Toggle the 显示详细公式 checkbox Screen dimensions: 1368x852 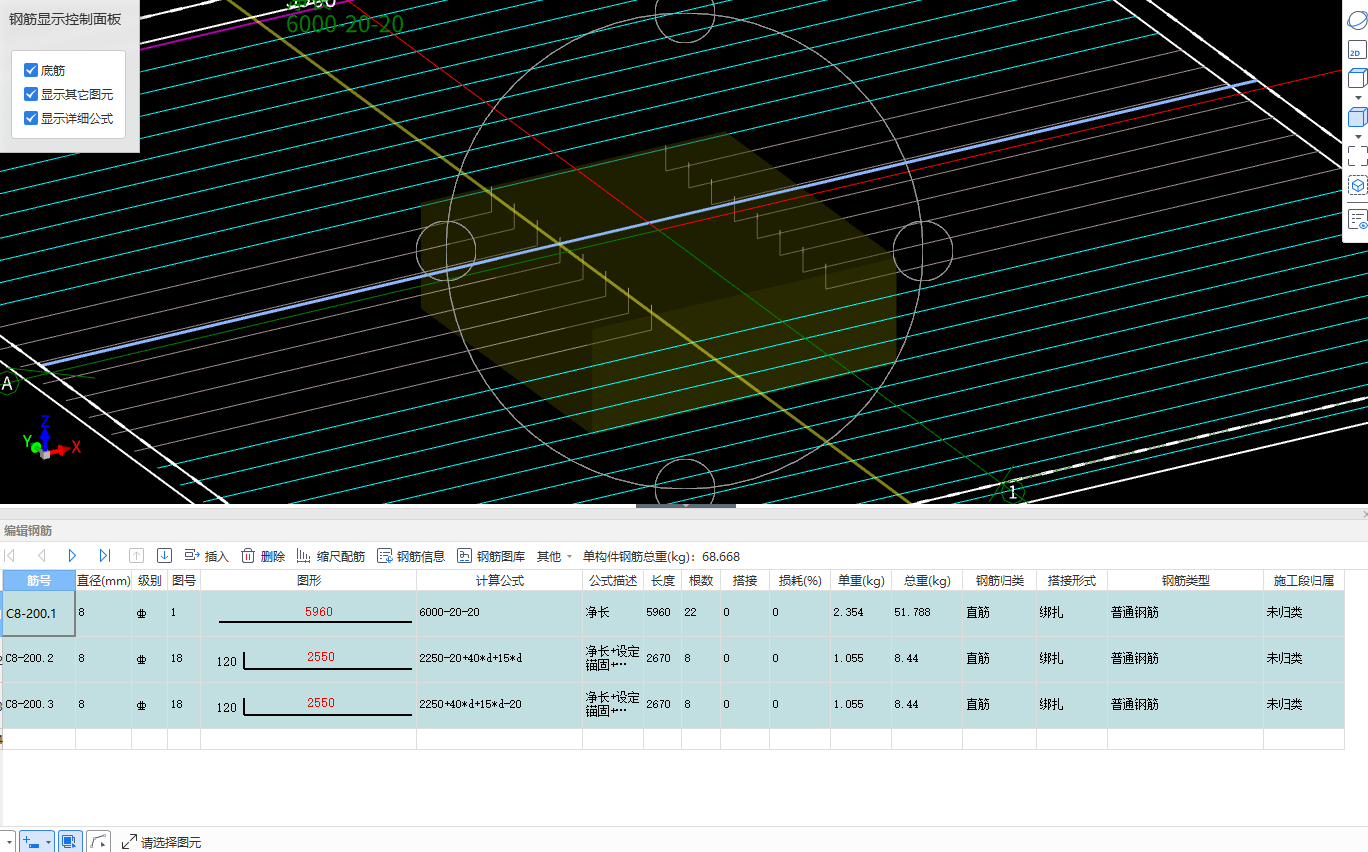point(31,118)
